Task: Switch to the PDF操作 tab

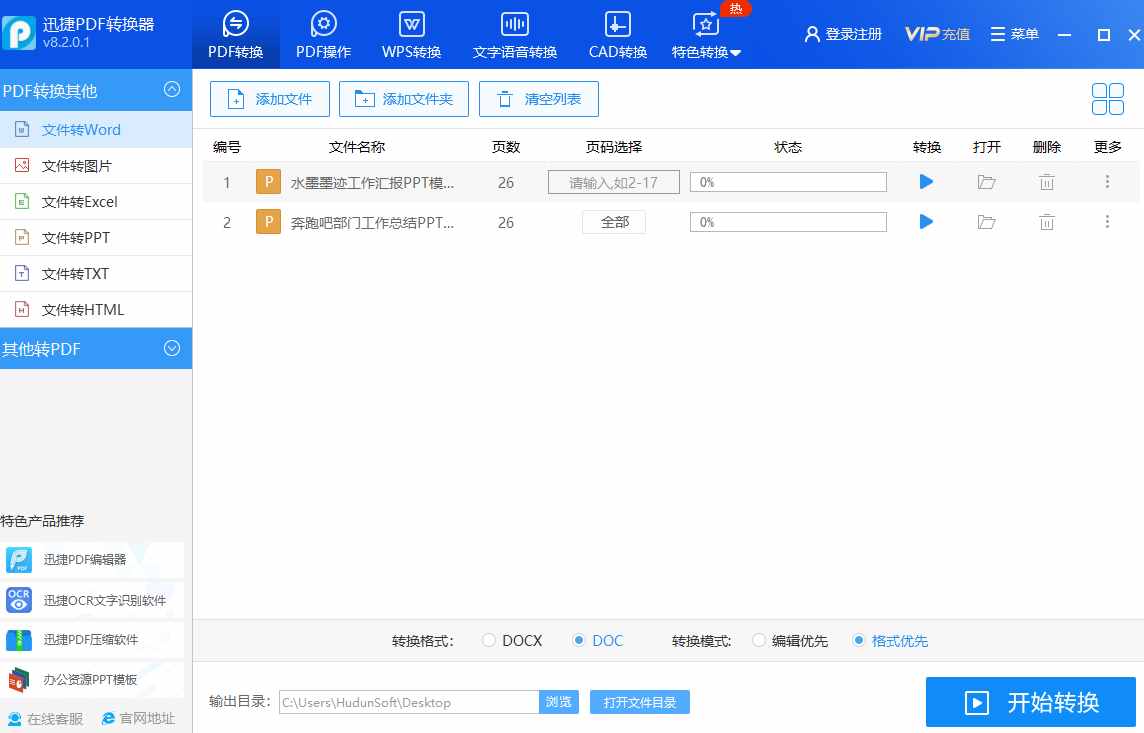Action: pos(322,30)
